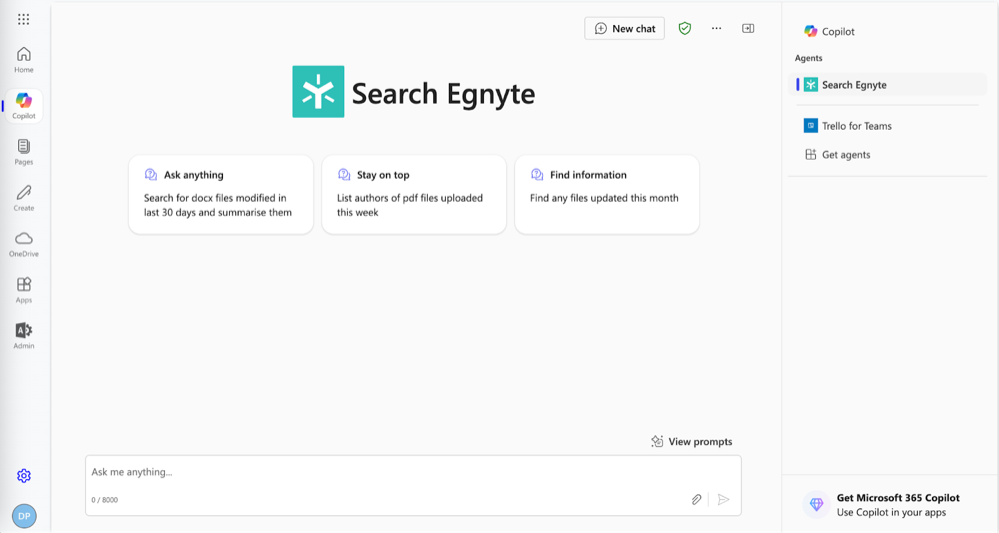This screenshot has width=999, height=533.
Task: Open the app launcher waffle grid
Action: [24, 19]
